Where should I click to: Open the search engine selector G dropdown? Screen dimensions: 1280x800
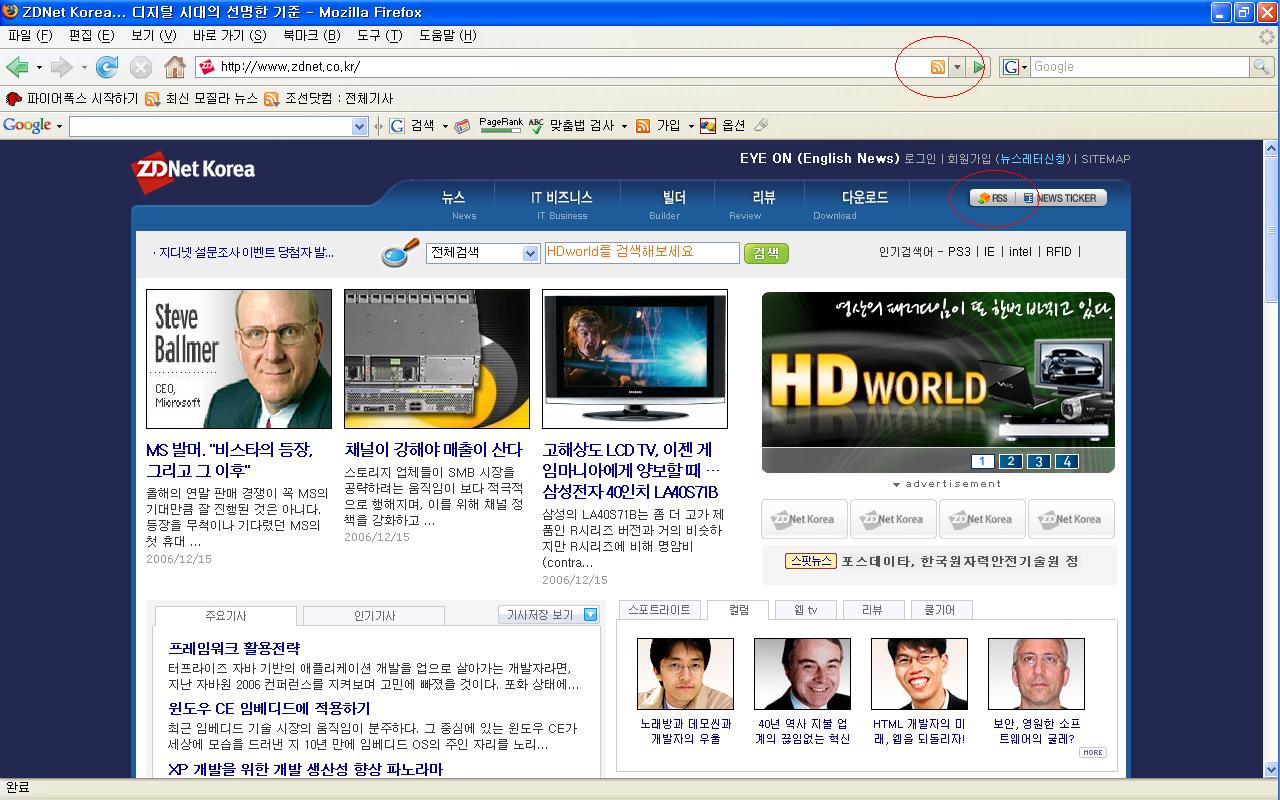point(1015,67)
